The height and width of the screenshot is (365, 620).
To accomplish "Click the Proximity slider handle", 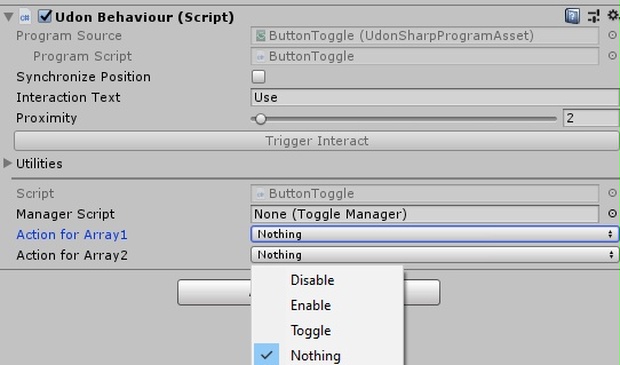I will [260, 119].
